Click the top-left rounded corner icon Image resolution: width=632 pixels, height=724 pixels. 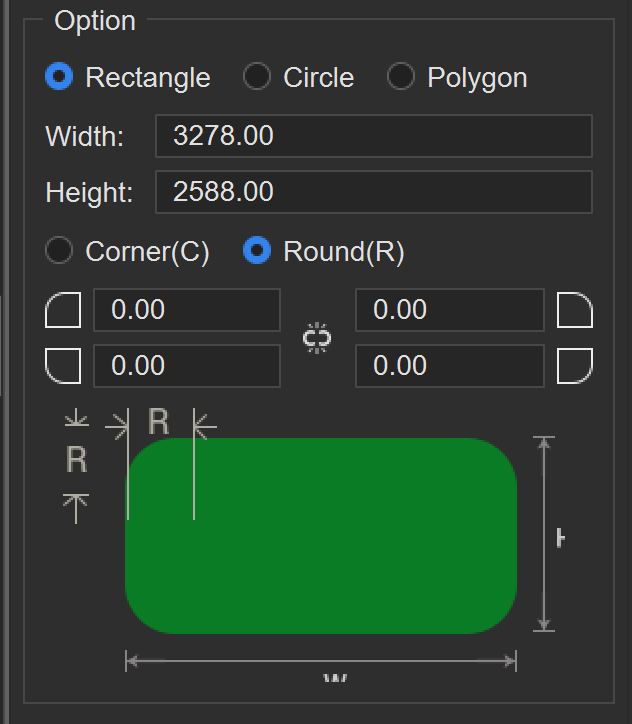(63, 311)
